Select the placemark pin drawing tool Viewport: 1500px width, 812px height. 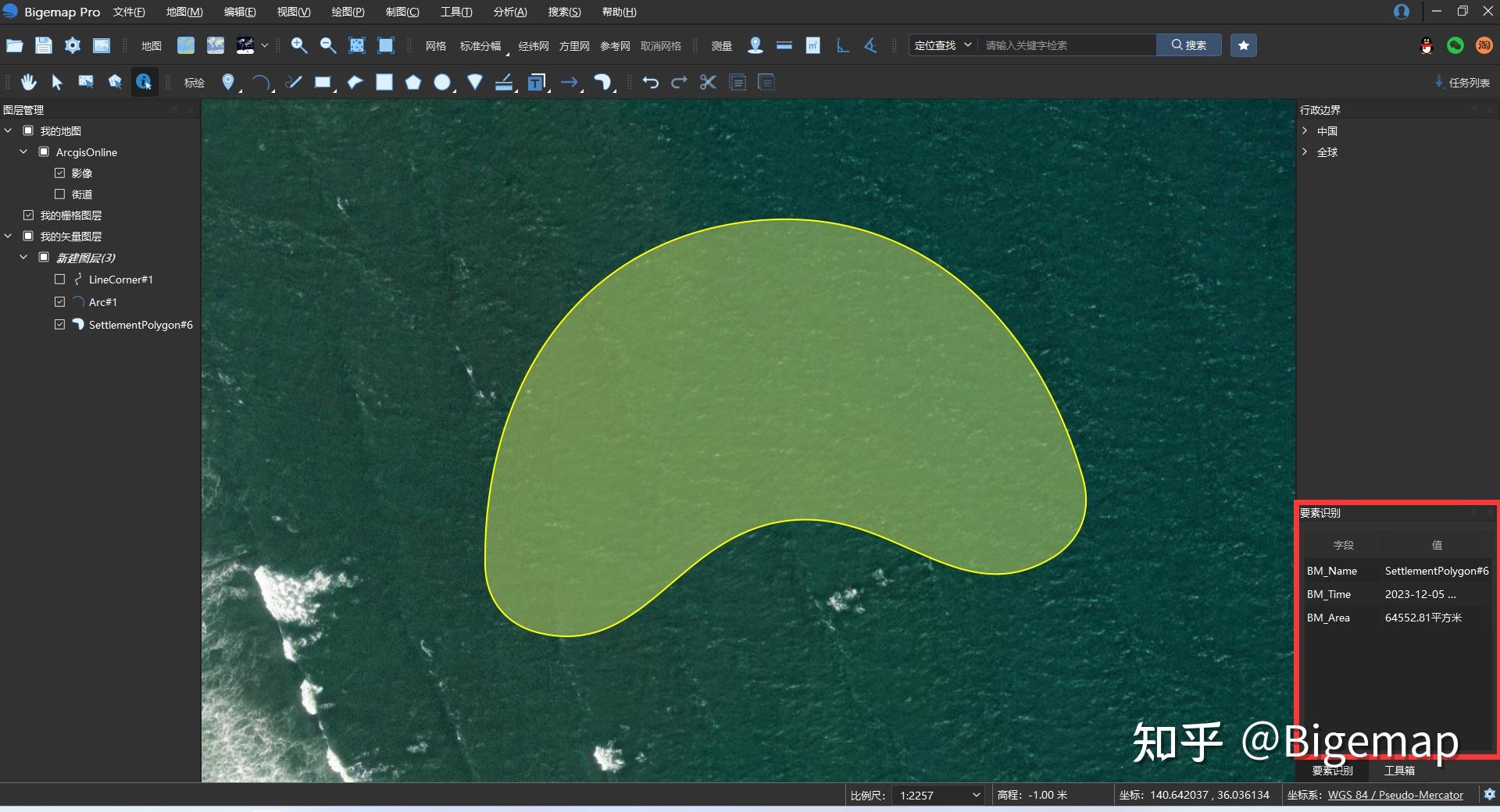click(227, 82)
